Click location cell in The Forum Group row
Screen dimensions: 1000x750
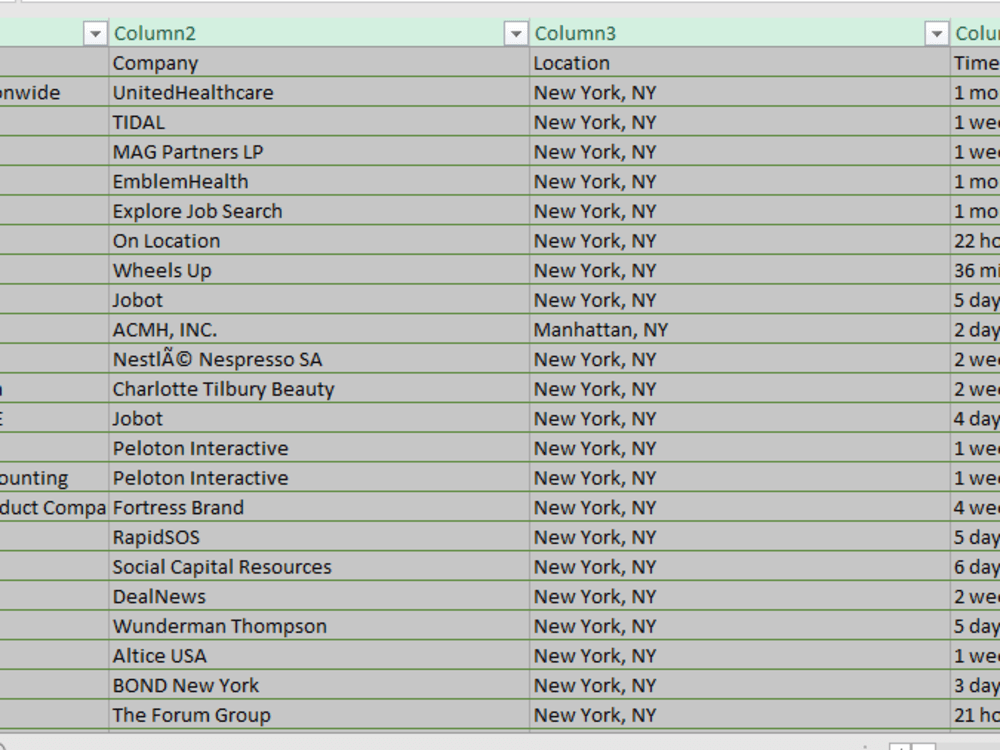pos(740,715)
